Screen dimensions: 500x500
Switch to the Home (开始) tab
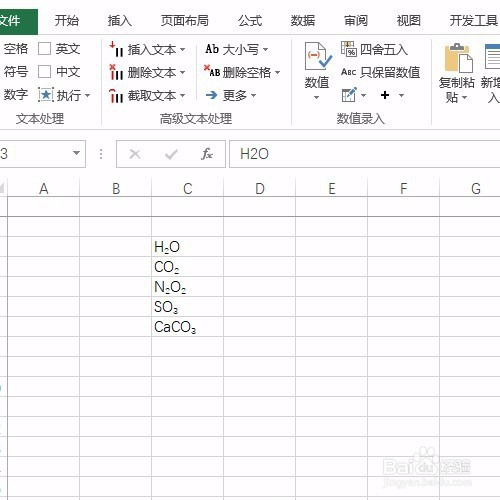pos(67,21)
